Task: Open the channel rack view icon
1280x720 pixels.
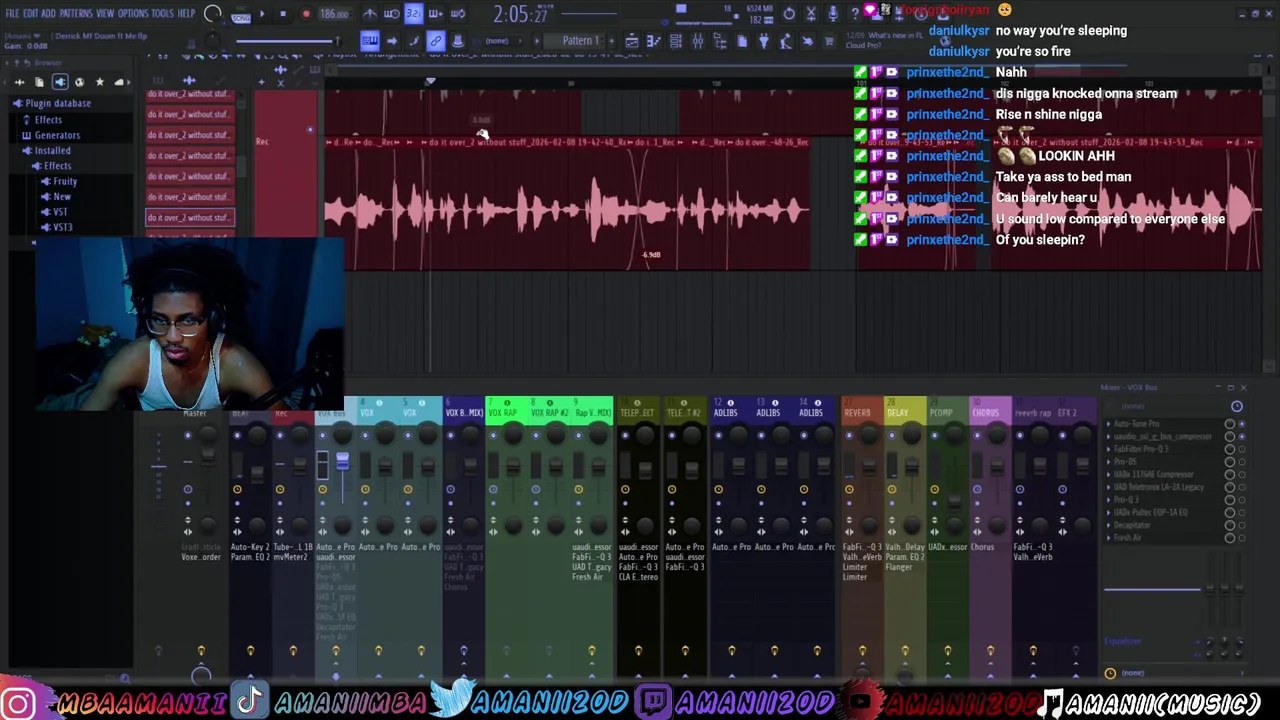Action: pyautogui.click(x=675, y=41)
